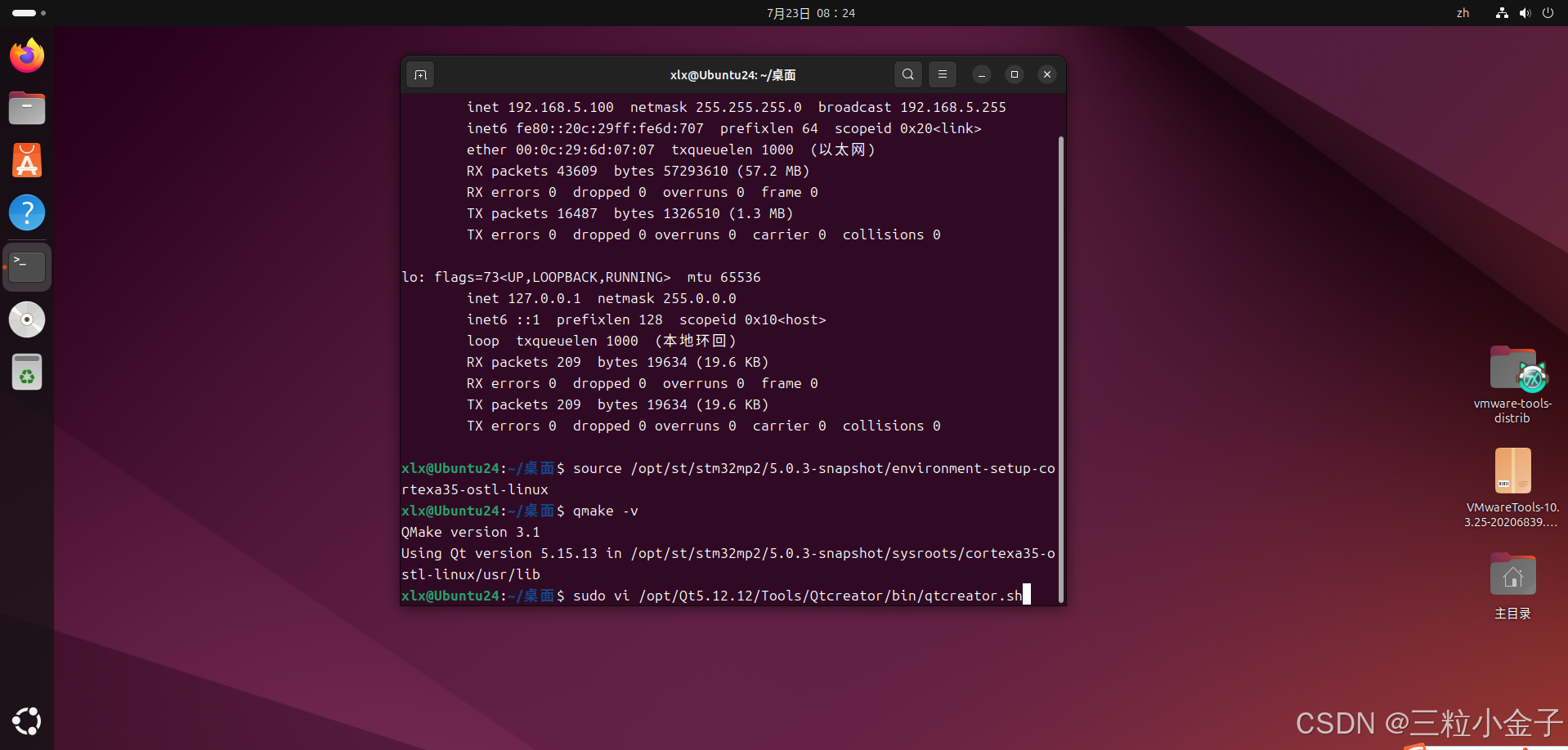1568x750 pixels.
Task: Open the zh input source indicator
Action: [1463, 13]
